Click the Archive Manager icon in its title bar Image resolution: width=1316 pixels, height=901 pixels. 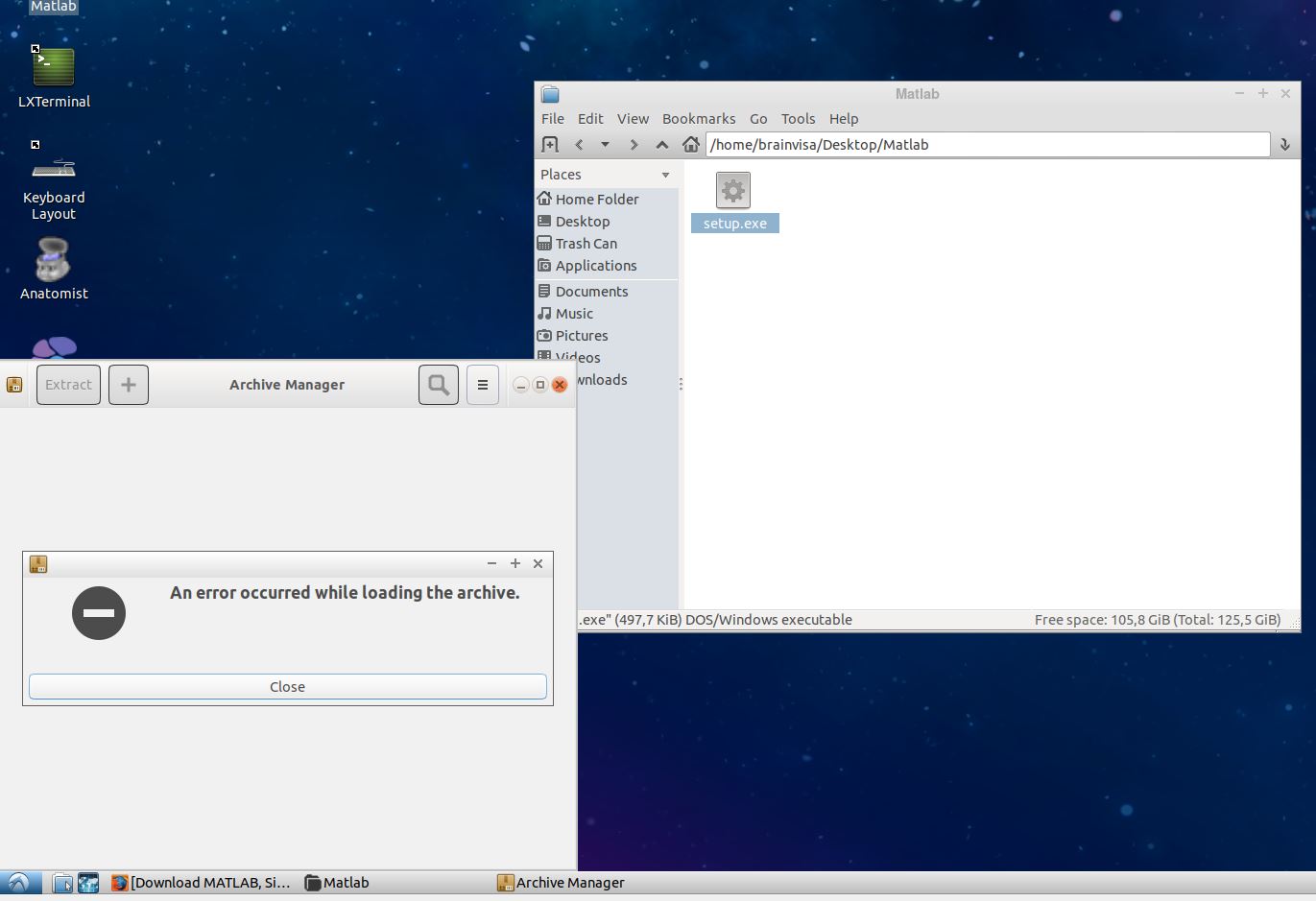(x=14, y=385)
